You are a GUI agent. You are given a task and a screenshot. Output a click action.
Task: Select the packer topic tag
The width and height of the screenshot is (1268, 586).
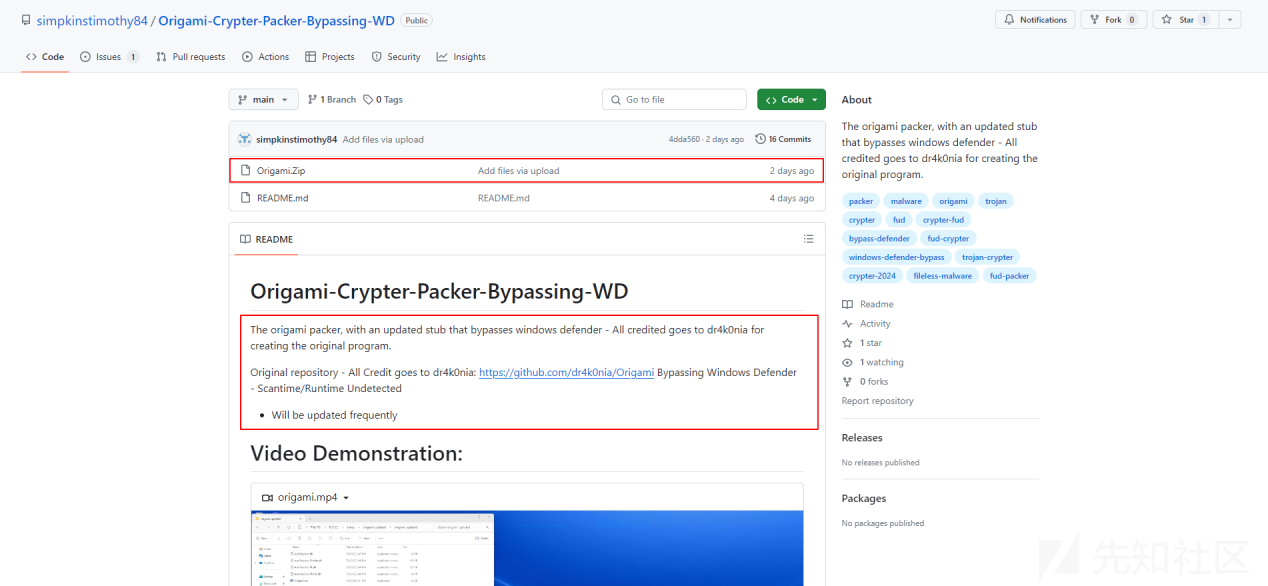pyautogui.click(x=861, y=201)
